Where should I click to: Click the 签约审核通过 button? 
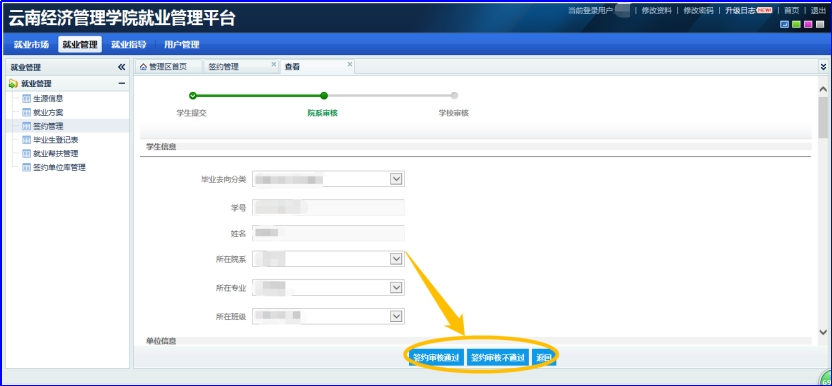[x=436, y=357]
